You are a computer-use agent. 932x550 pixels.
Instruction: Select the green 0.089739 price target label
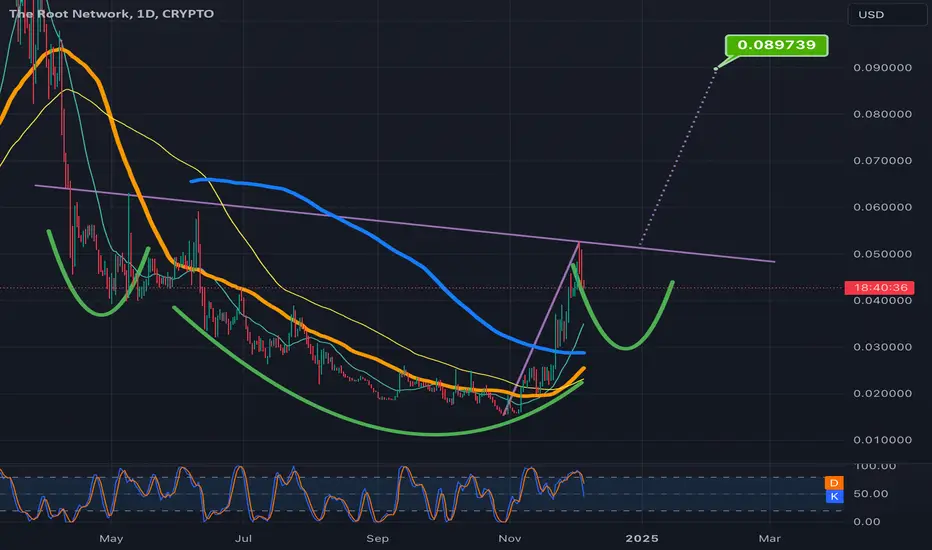(x=776, y=45)
